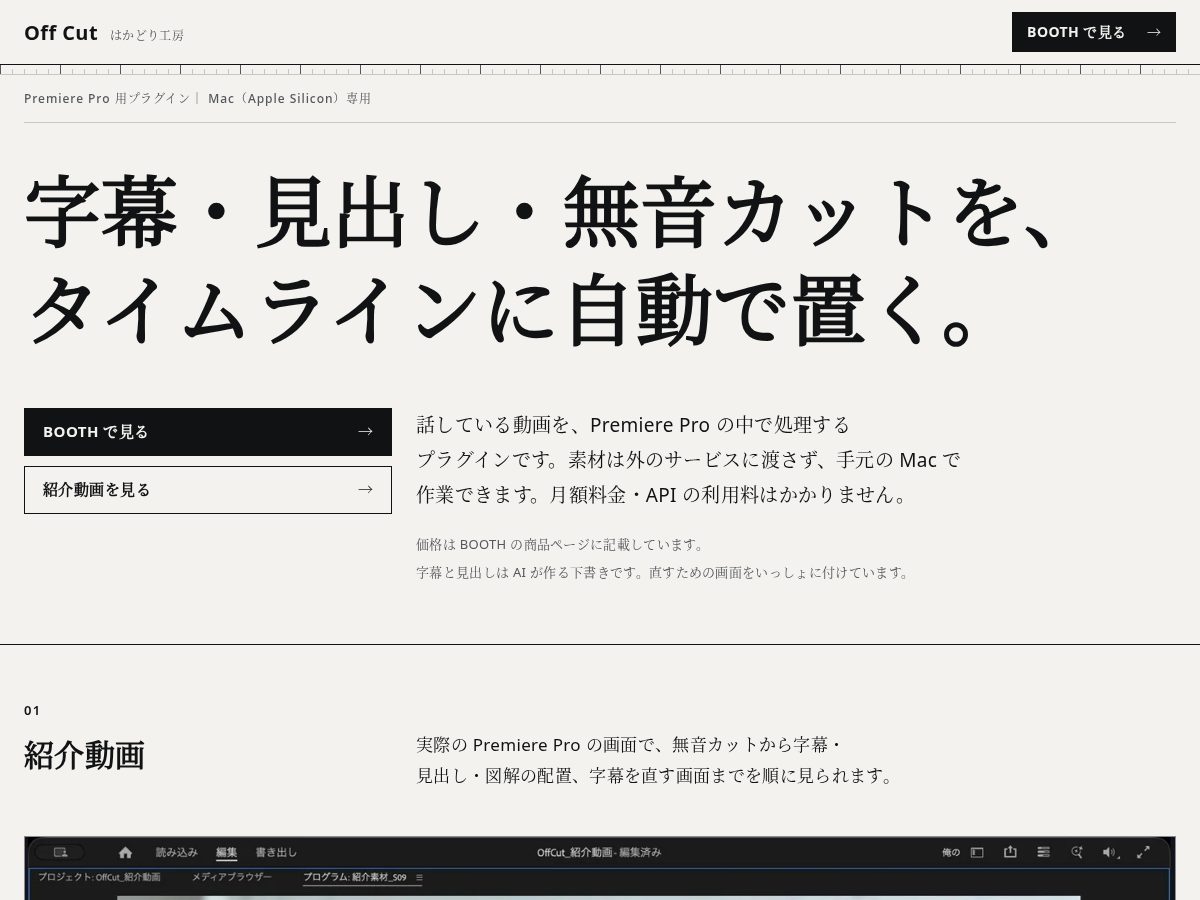
Task: Open BOOTH via the top-right header button
Action: tap(1094, 32)
